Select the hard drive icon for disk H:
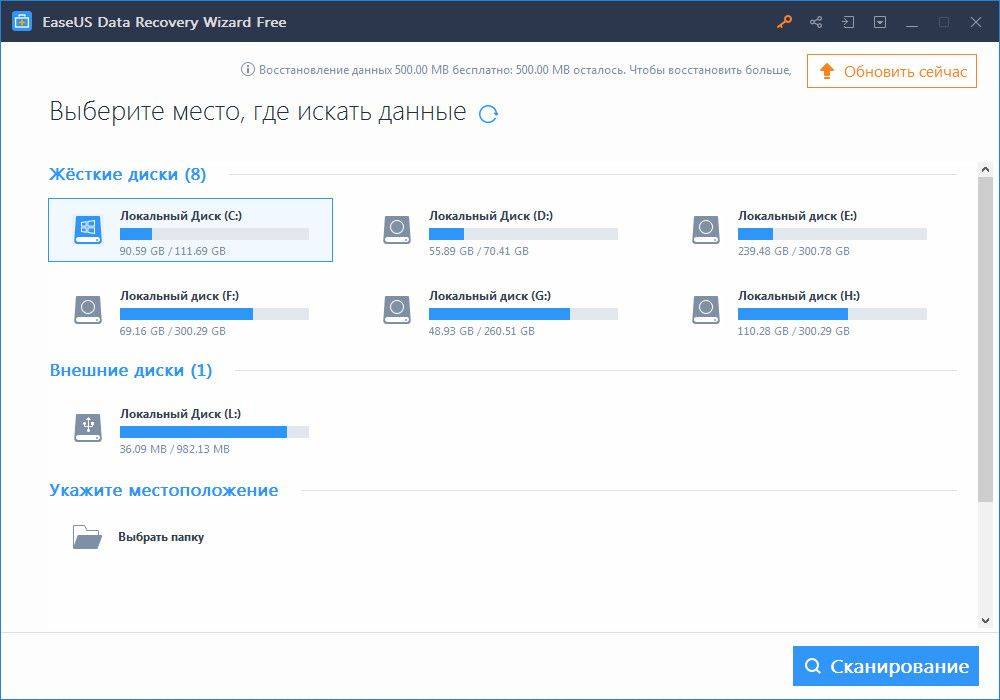This screenshot has height=700, width=1000. tap(706, 310)
